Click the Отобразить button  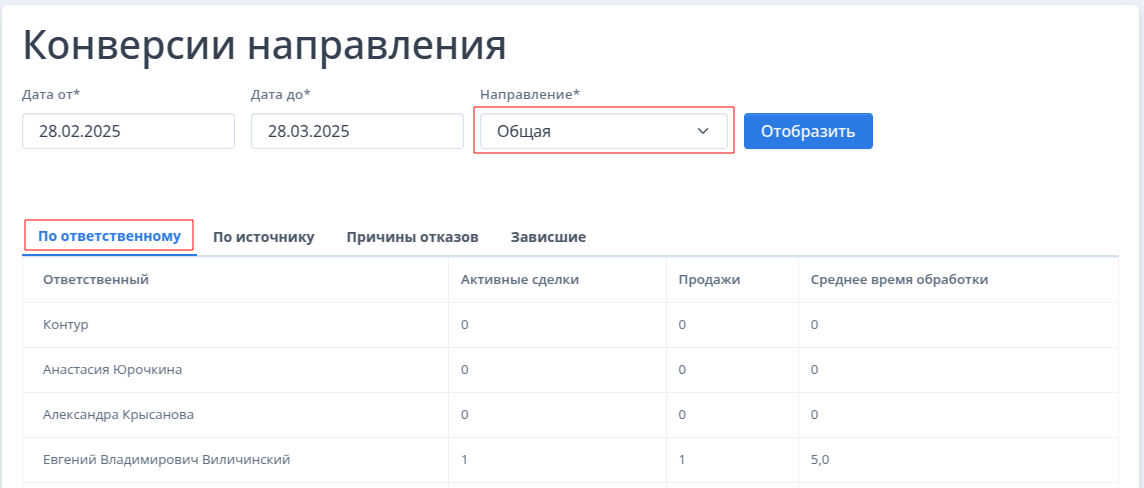808,131
